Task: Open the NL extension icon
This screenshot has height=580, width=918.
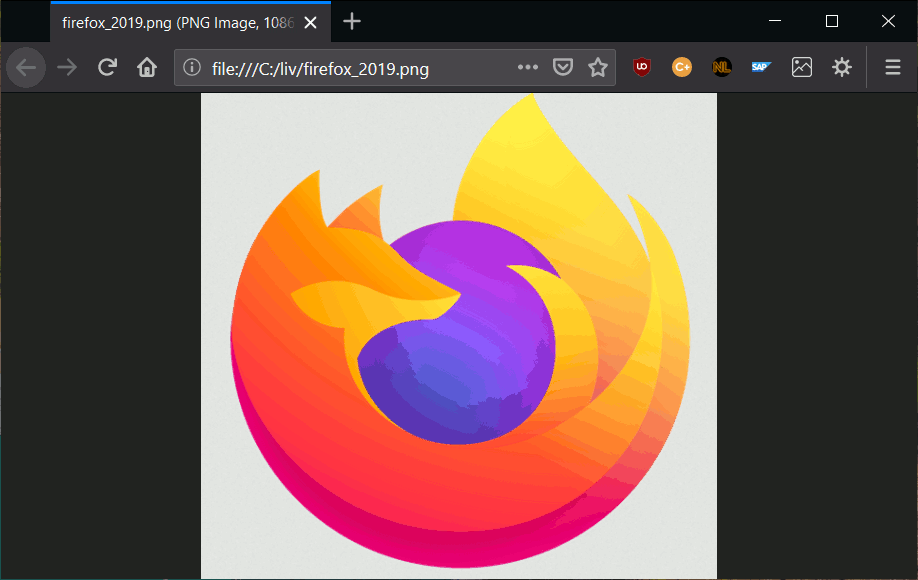Action: [722, 67]
